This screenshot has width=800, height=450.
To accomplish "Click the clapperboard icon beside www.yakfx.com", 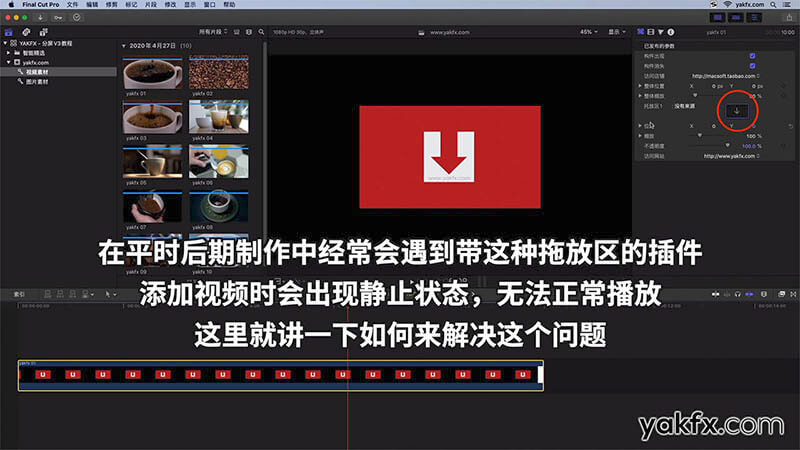I will point(421,33).
